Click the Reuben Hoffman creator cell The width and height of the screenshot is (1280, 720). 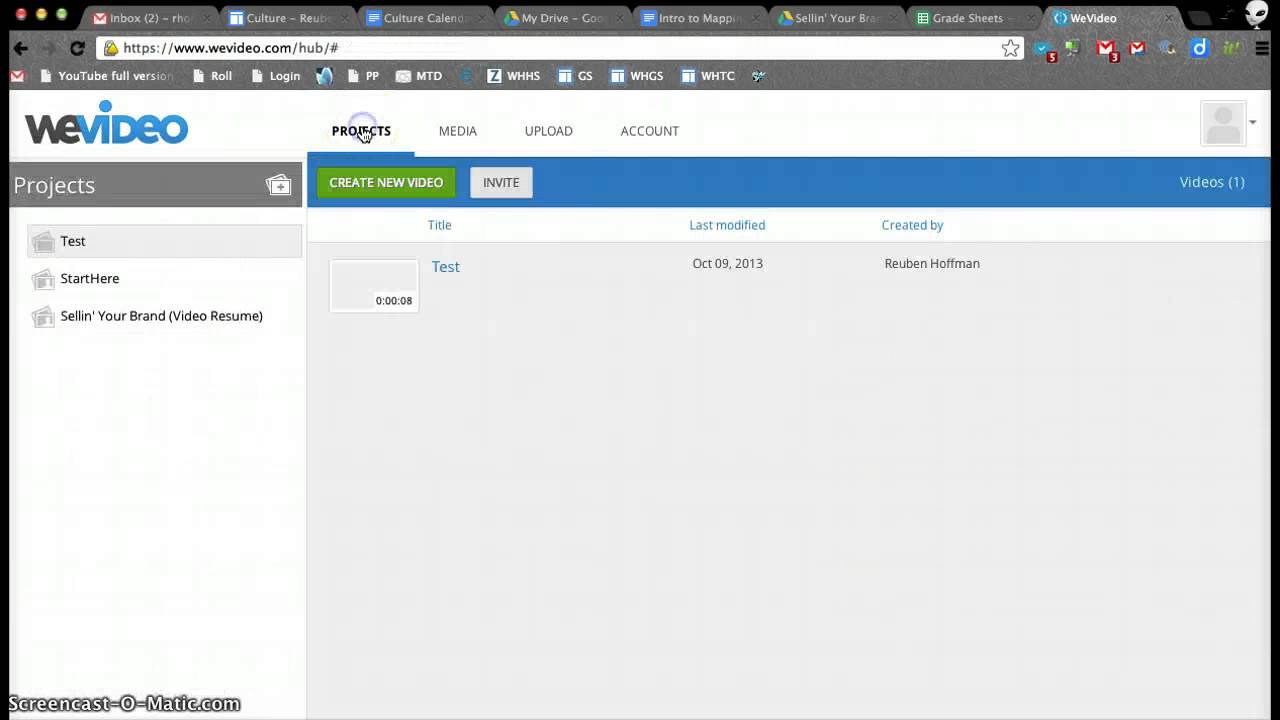(932, 264)
